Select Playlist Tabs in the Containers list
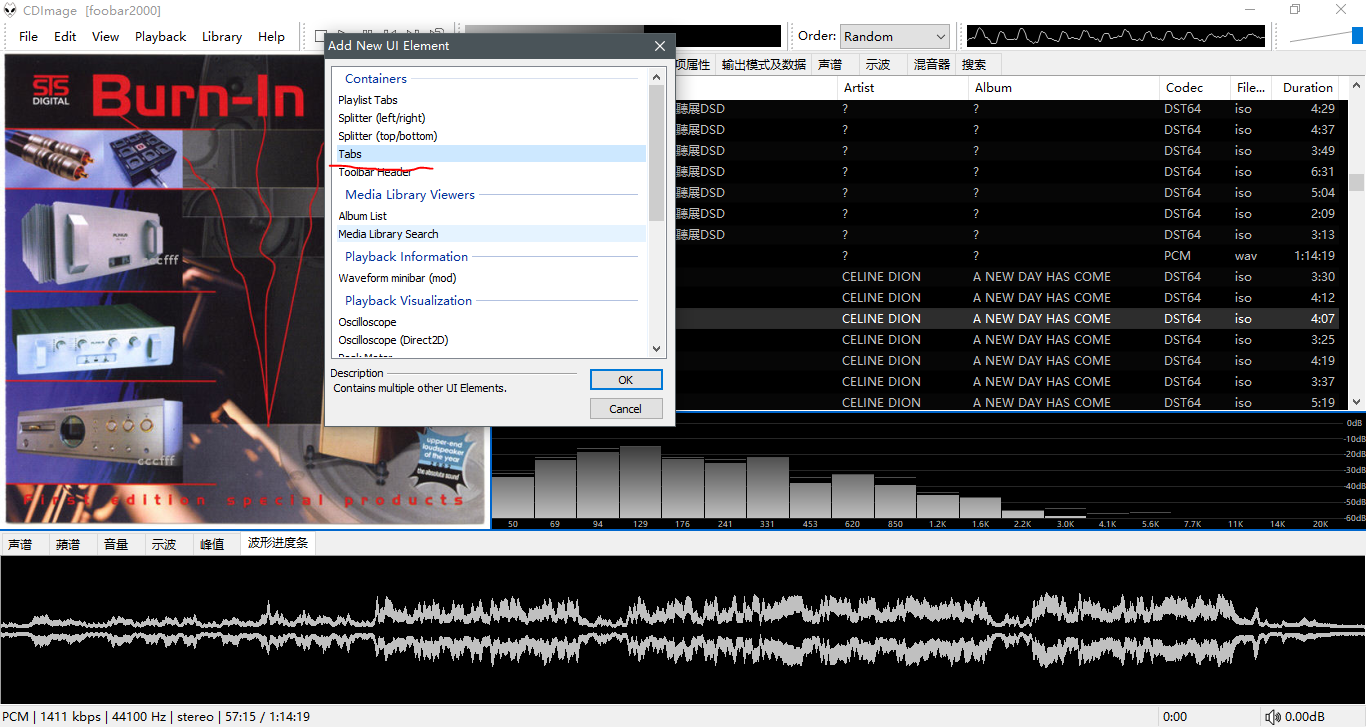Screen dimensions: 1366x727 [368, 100]
